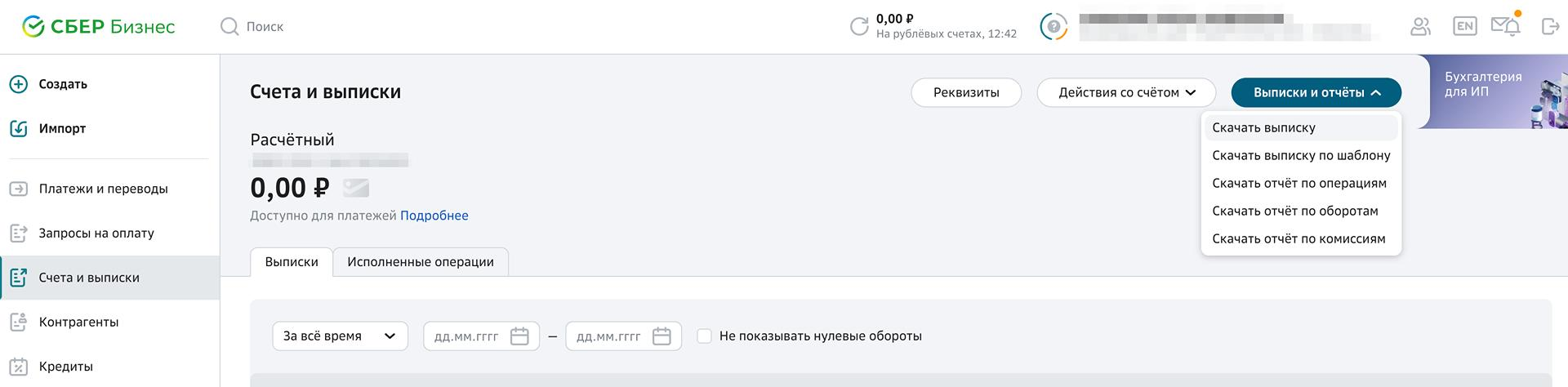This screenshot has width=1568, height=387.
Task: Open notifications mail and bell icon
Action: [x=1506, y=26]
